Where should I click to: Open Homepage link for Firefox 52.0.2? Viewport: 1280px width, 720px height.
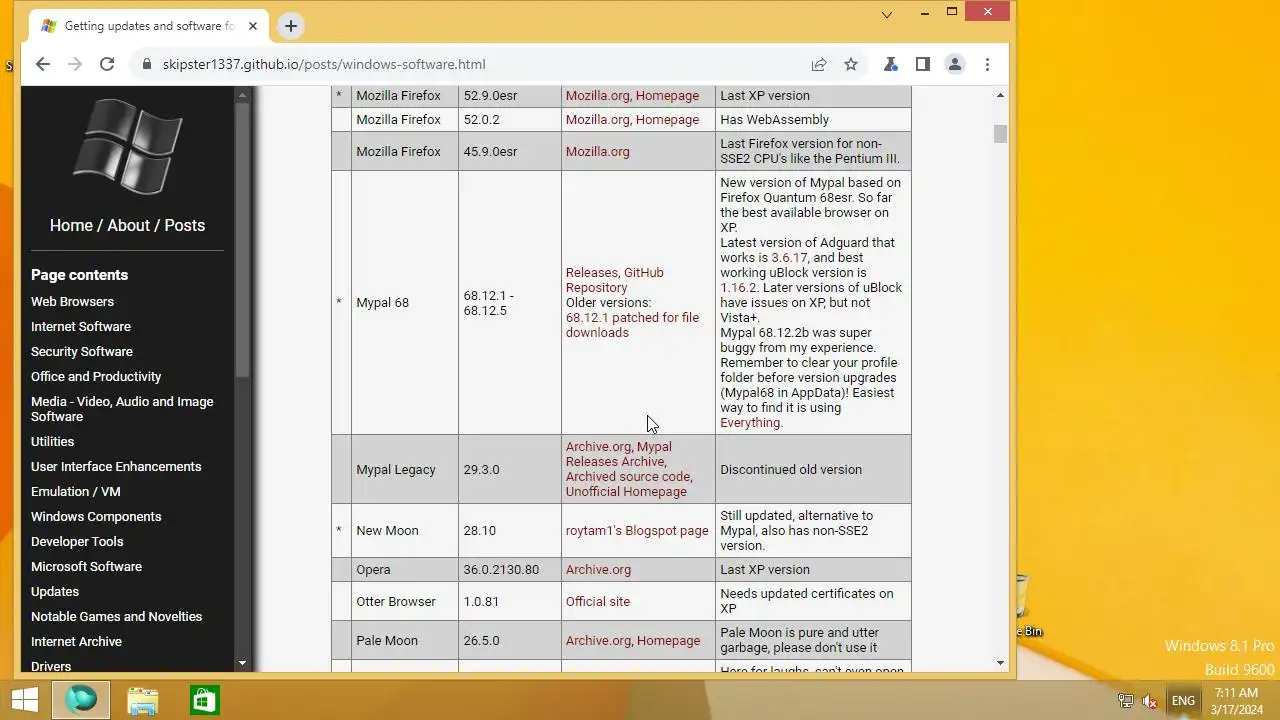pos(667,120)
